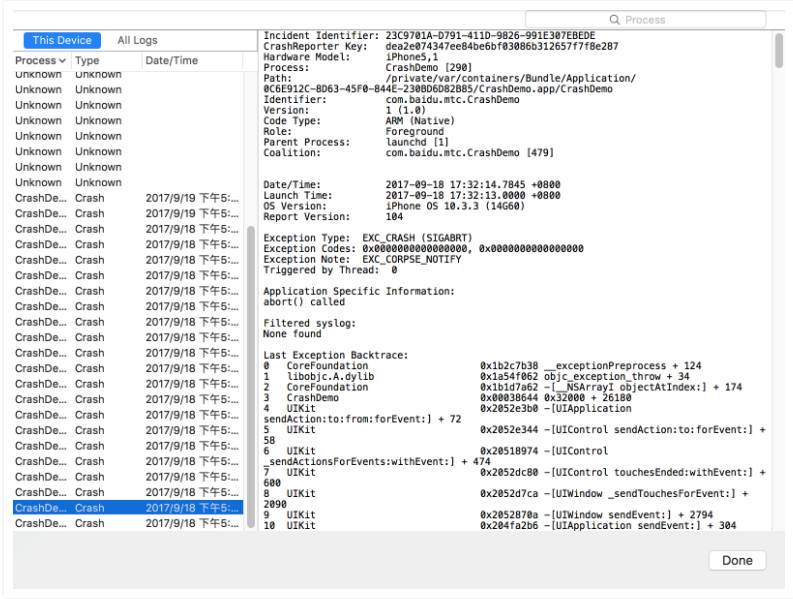Close the dialog with the Done button

coord(737,560)
